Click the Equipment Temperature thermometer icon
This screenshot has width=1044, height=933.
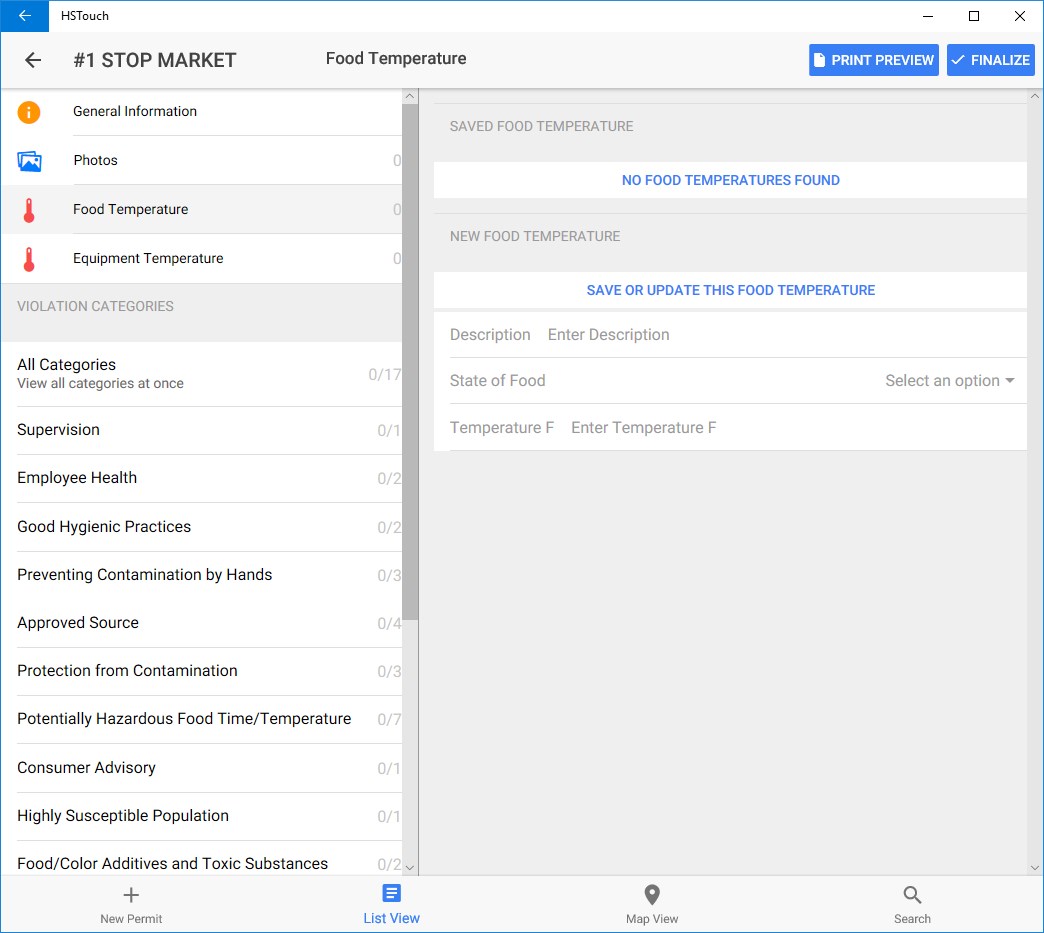[29, 259]
